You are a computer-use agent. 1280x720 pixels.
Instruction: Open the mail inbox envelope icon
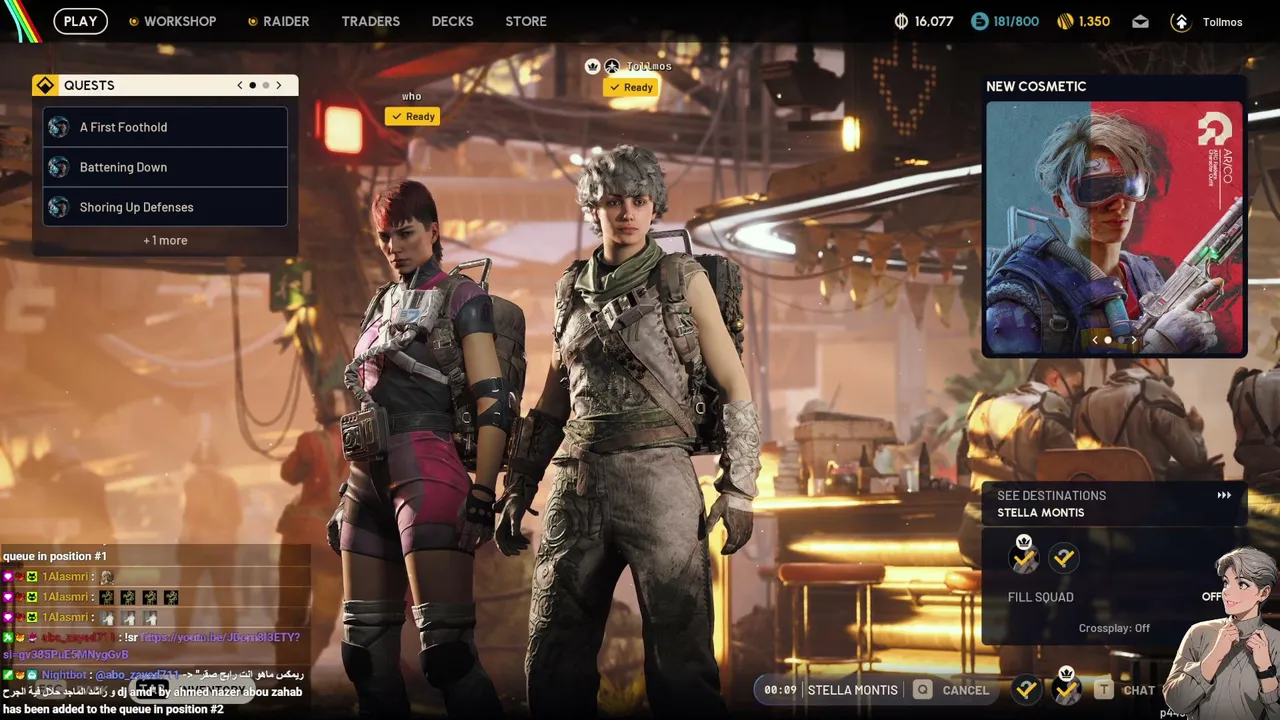pyautogui.click(x=1140, y=22)
